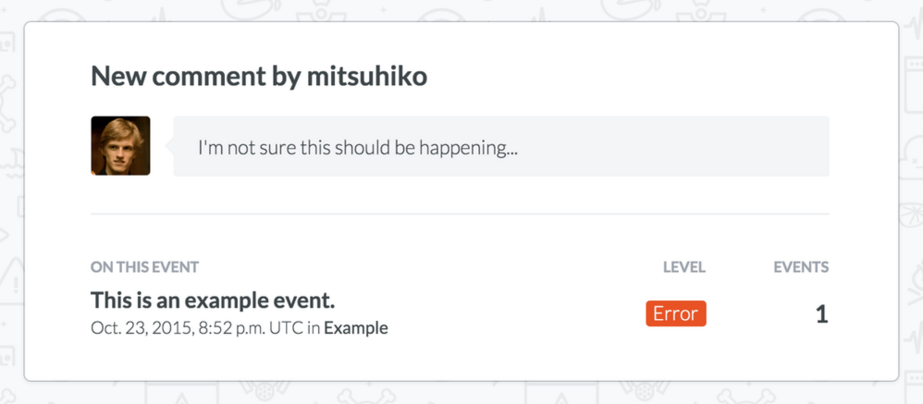This screenshot has height=404, width=923.
Task: Click the event timestamp Oct. 23, 2015, 8:52 p.m. UTC
Action: 197,328
